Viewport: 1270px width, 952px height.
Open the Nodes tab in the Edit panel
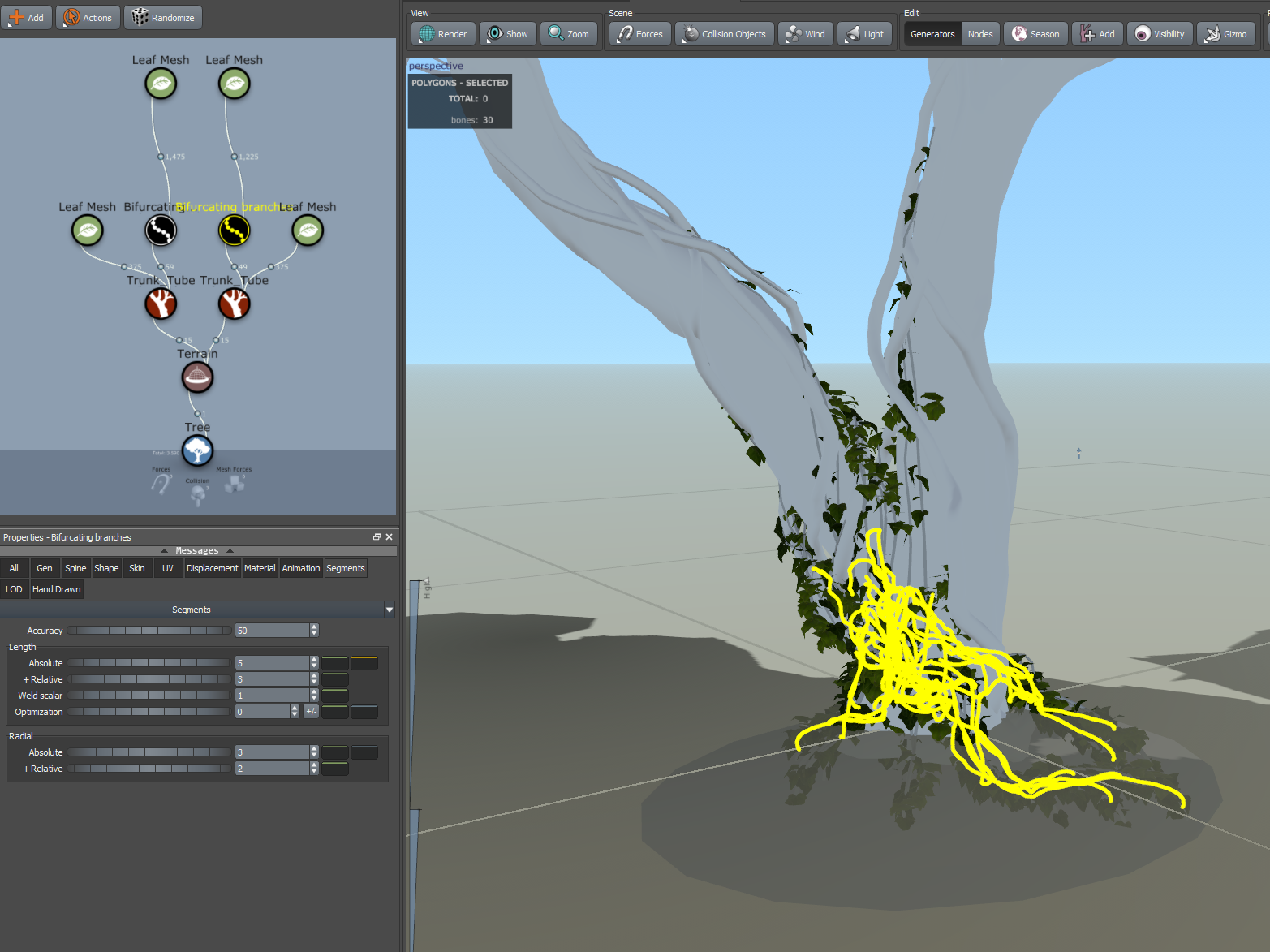point(980,33)
